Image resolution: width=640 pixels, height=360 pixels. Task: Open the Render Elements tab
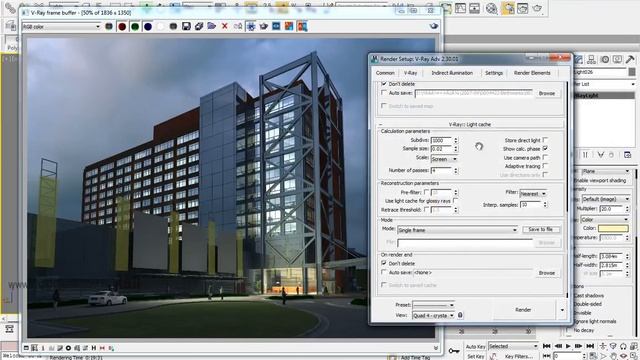click(x=532, y=73)
